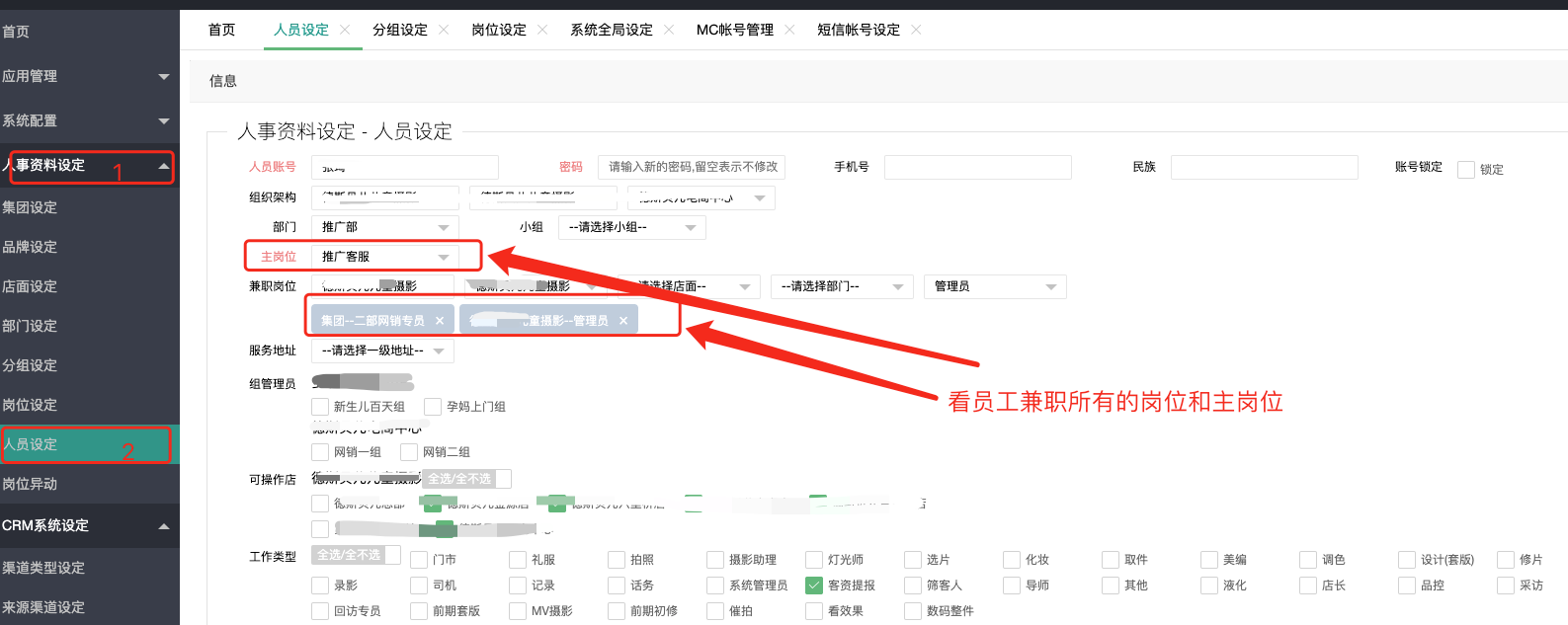Click the 工作类型 全选/全不选 button
Screen dimensions: 1568x625
tap(349, 555)
